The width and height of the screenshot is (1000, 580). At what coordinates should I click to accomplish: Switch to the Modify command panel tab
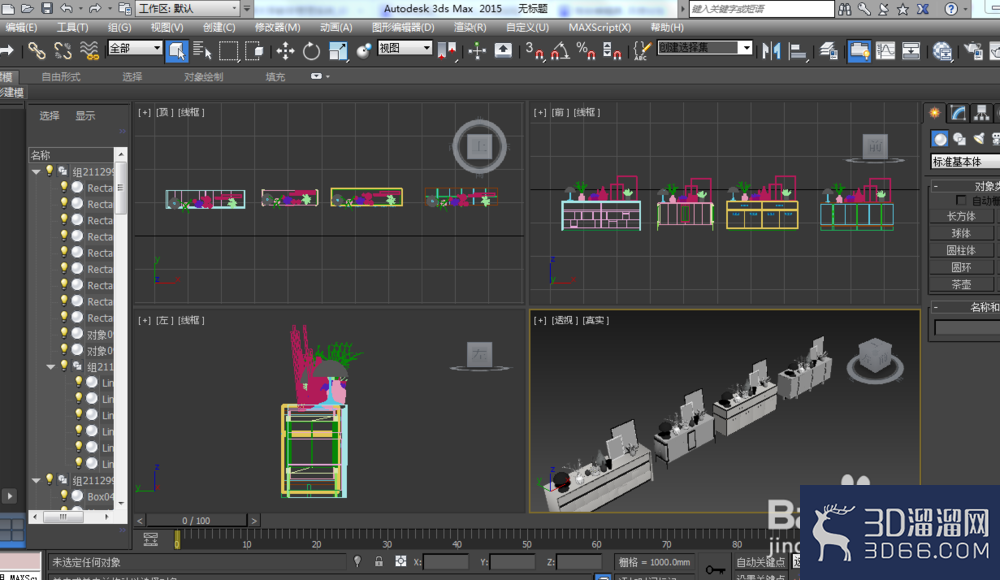958,113
